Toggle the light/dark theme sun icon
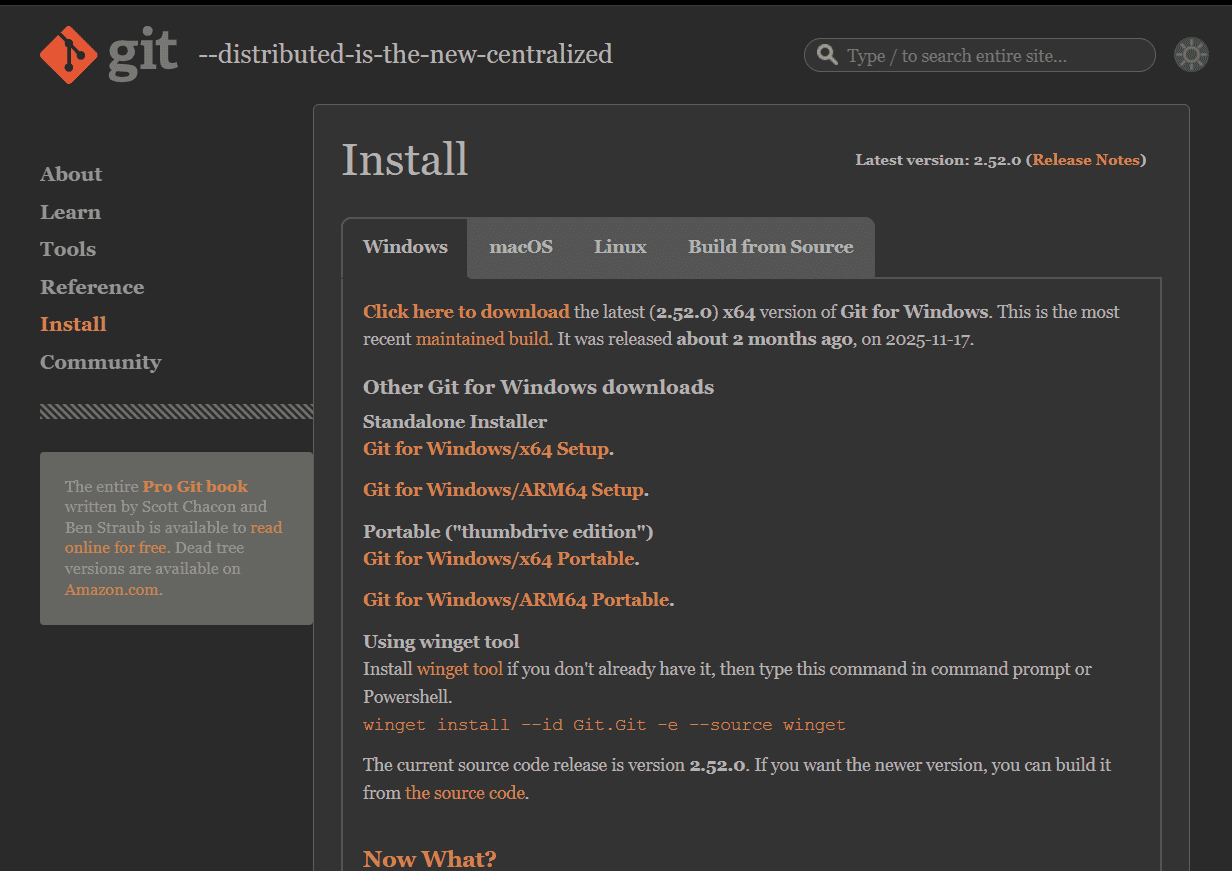This screenshot has width=1232, height=871. [x=1191, y=55]
